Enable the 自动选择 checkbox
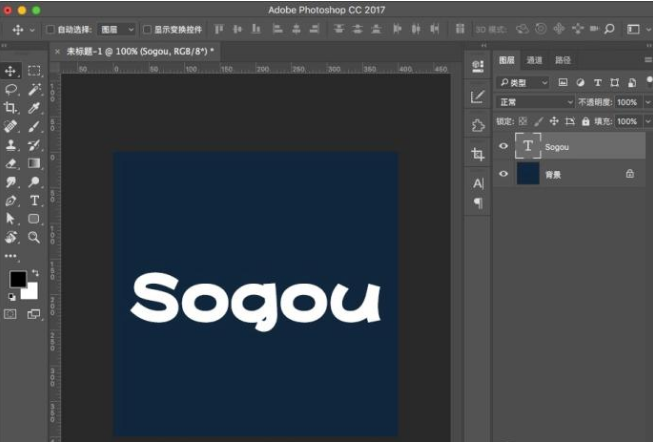 pos(50,30)
